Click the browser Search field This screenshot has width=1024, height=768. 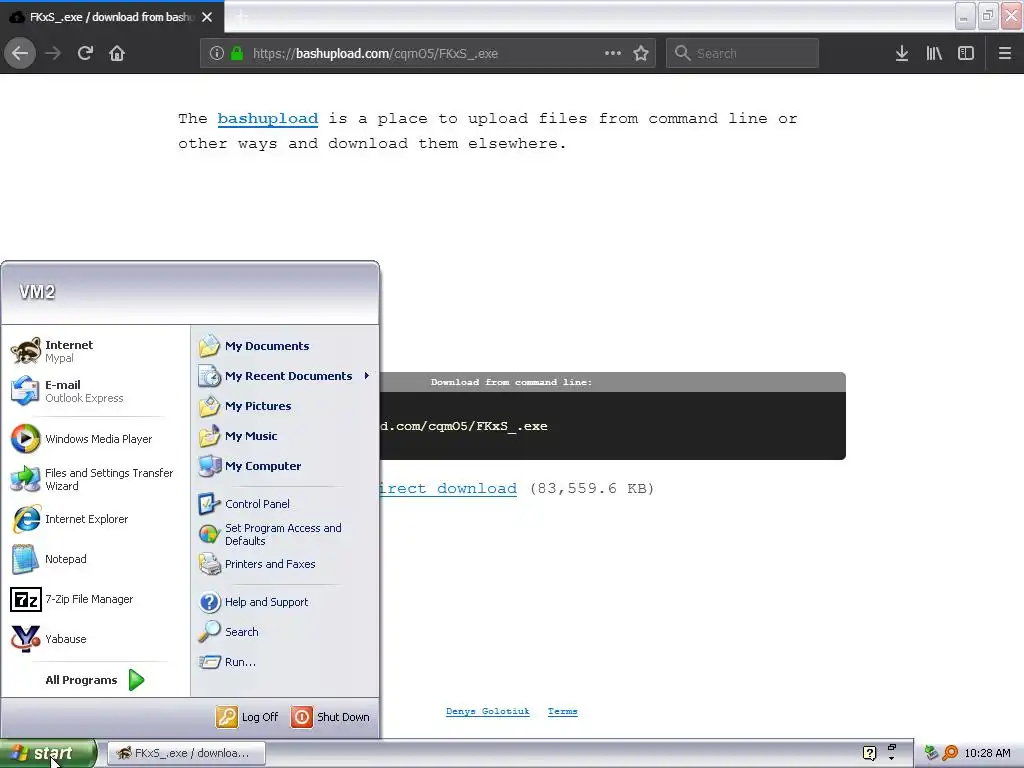742,53
